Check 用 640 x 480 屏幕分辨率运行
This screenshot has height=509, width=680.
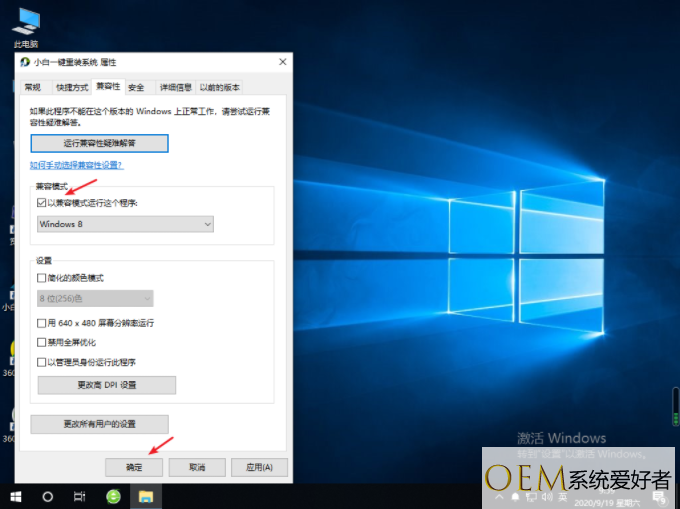pos(41,323)
